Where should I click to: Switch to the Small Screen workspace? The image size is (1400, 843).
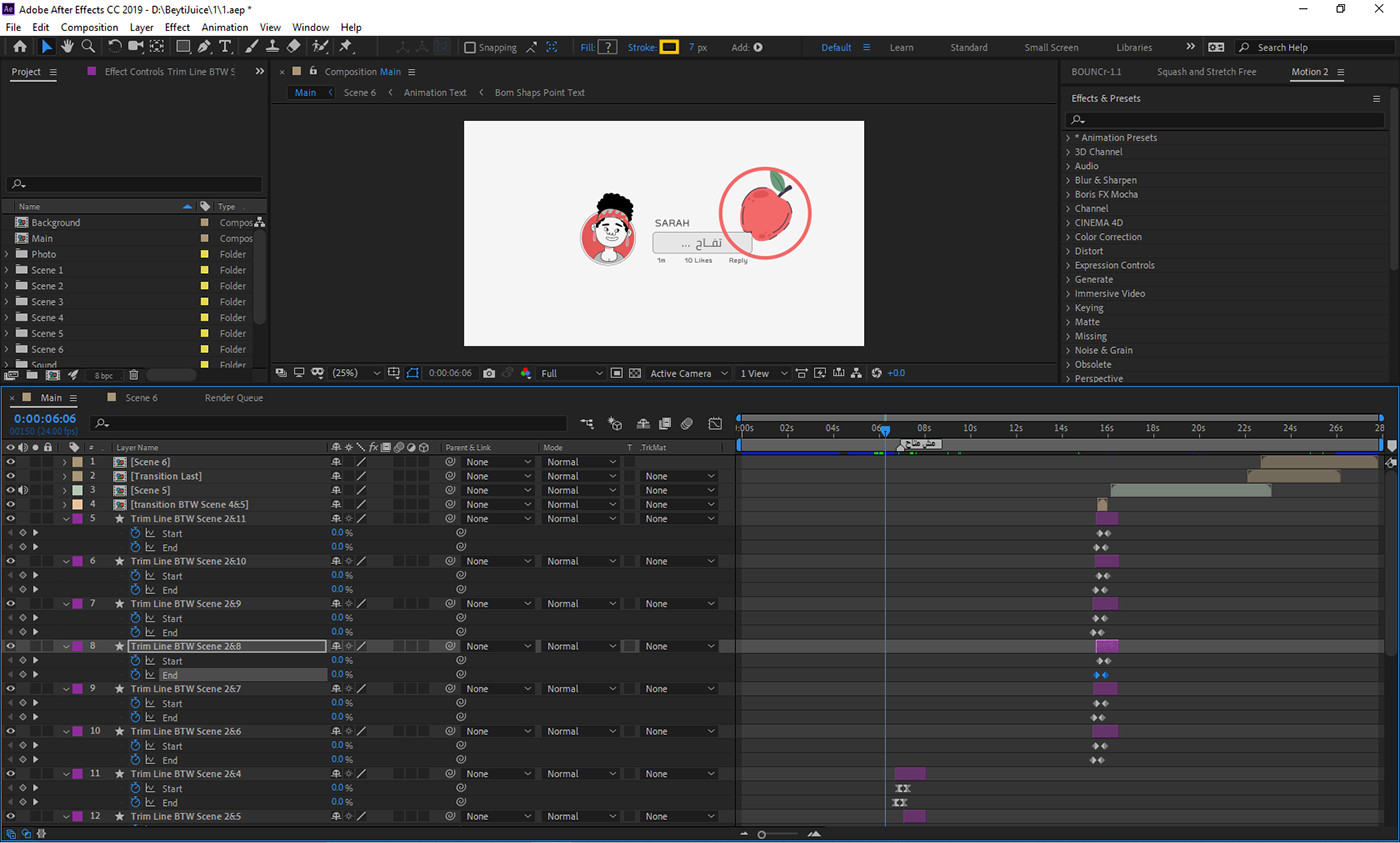click(x=1051, y=47)
